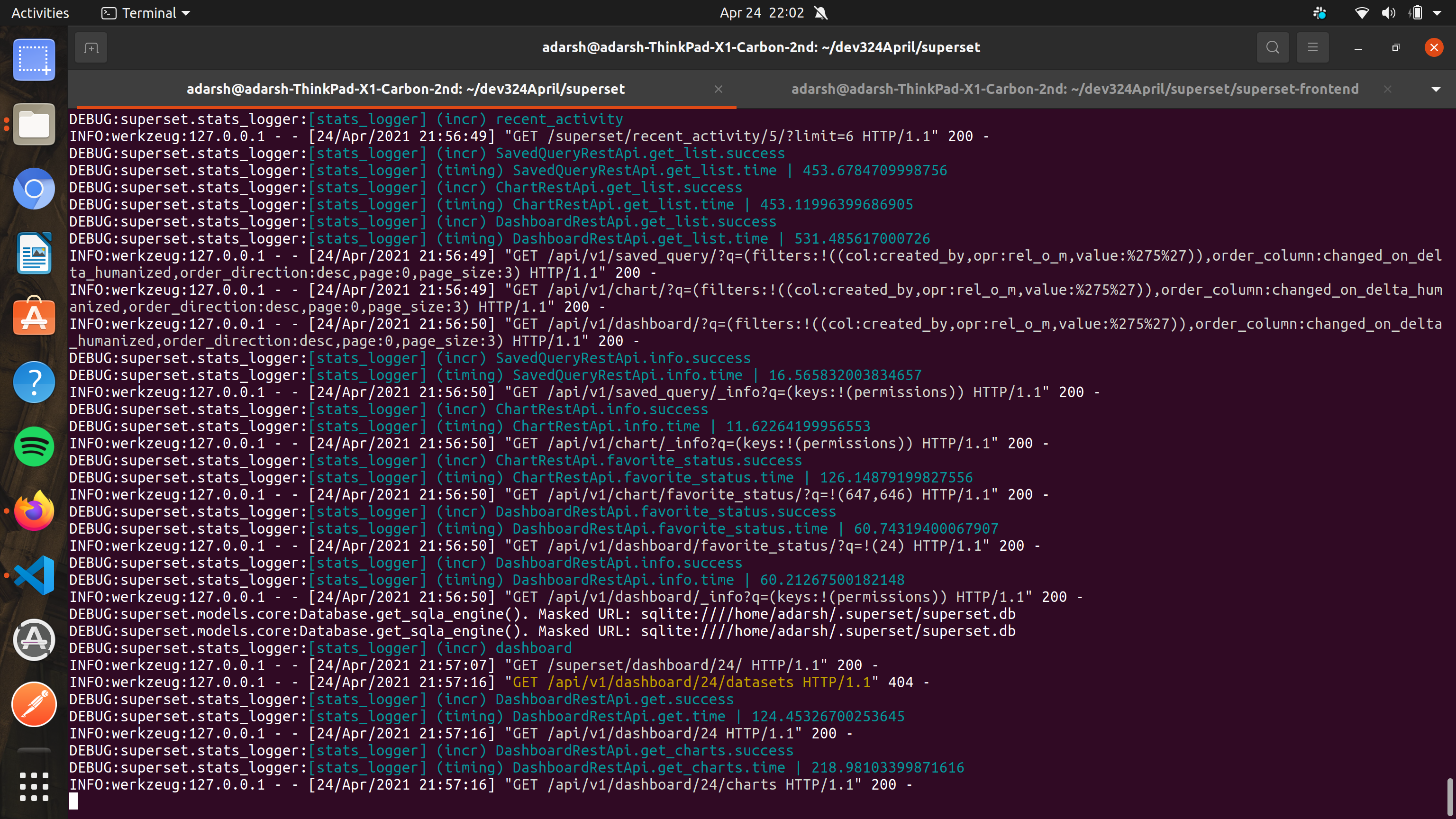
Task: Open the screenshot tool in dock
Action: 34,60
